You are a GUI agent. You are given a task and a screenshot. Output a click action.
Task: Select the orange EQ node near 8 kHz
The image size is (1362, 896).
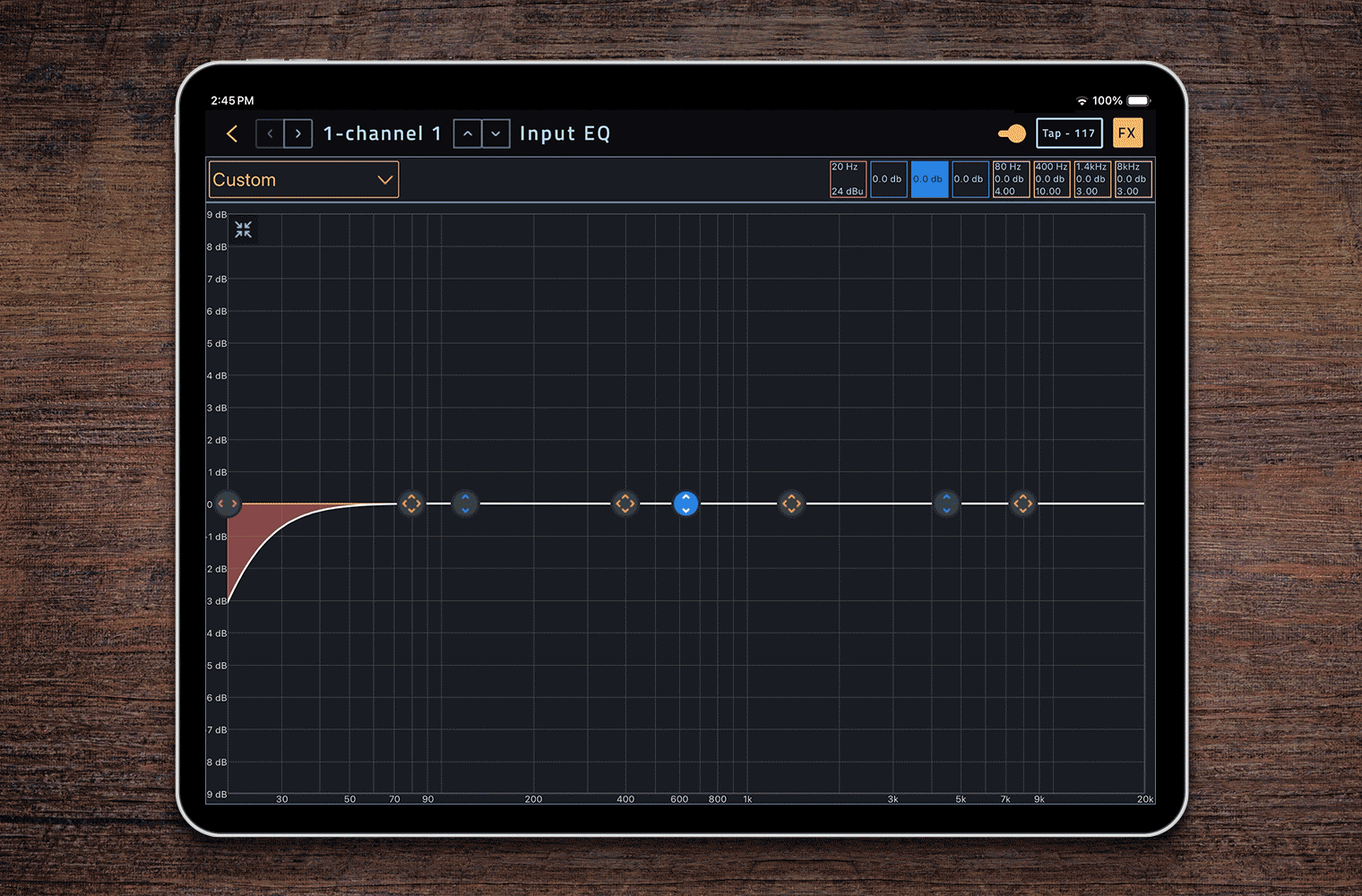point(1022,504)
